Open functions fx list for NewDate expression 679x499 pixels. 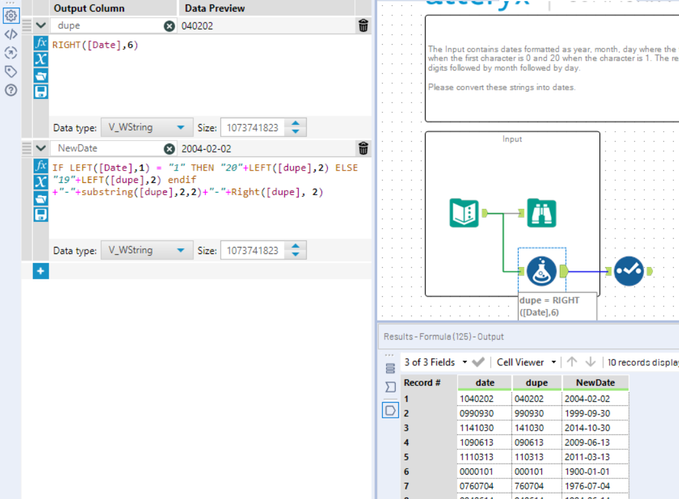[41, 165]
